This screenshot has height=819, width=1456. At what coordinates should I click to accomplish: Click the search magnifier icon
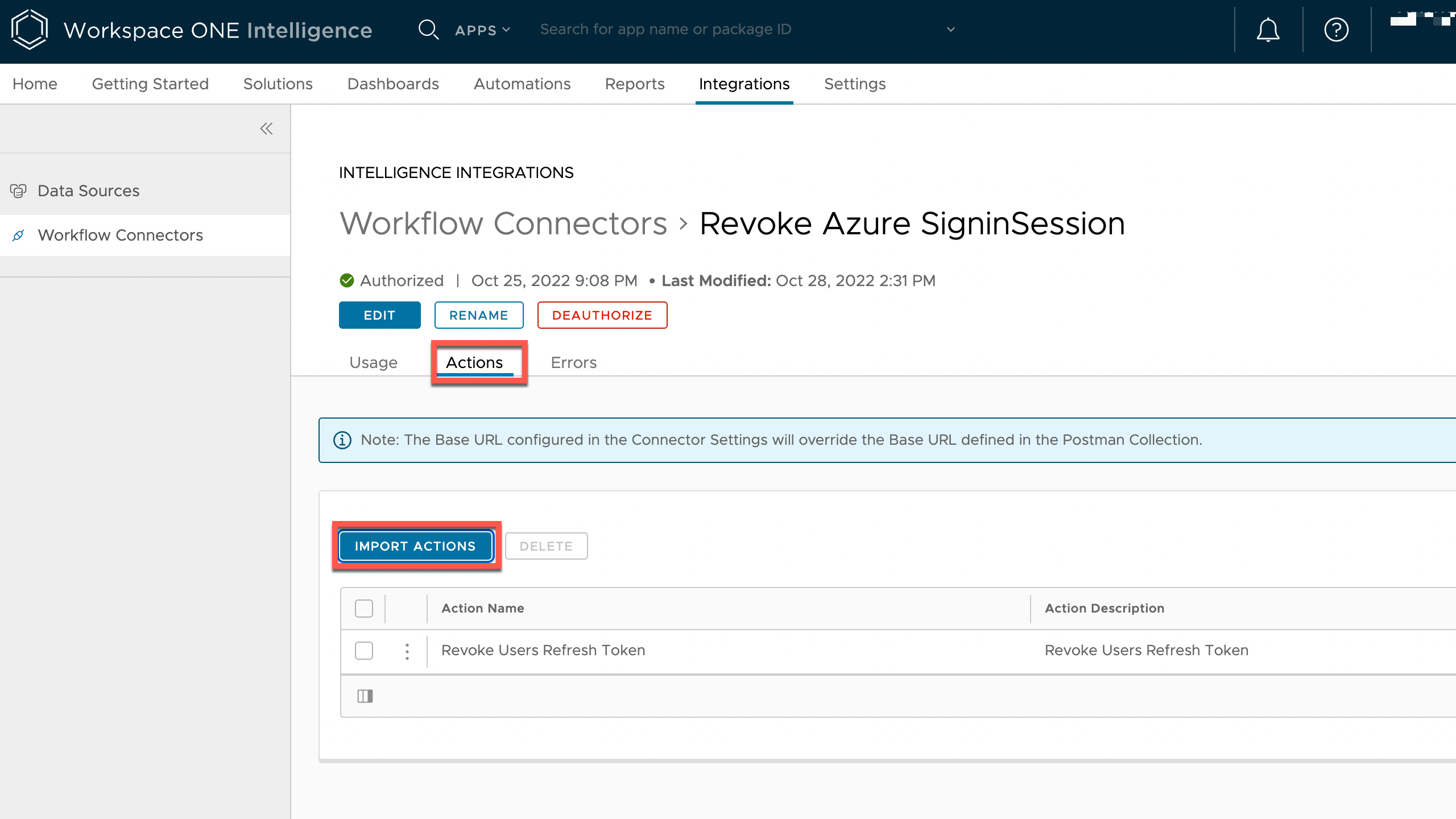click(x=428, y=30)
